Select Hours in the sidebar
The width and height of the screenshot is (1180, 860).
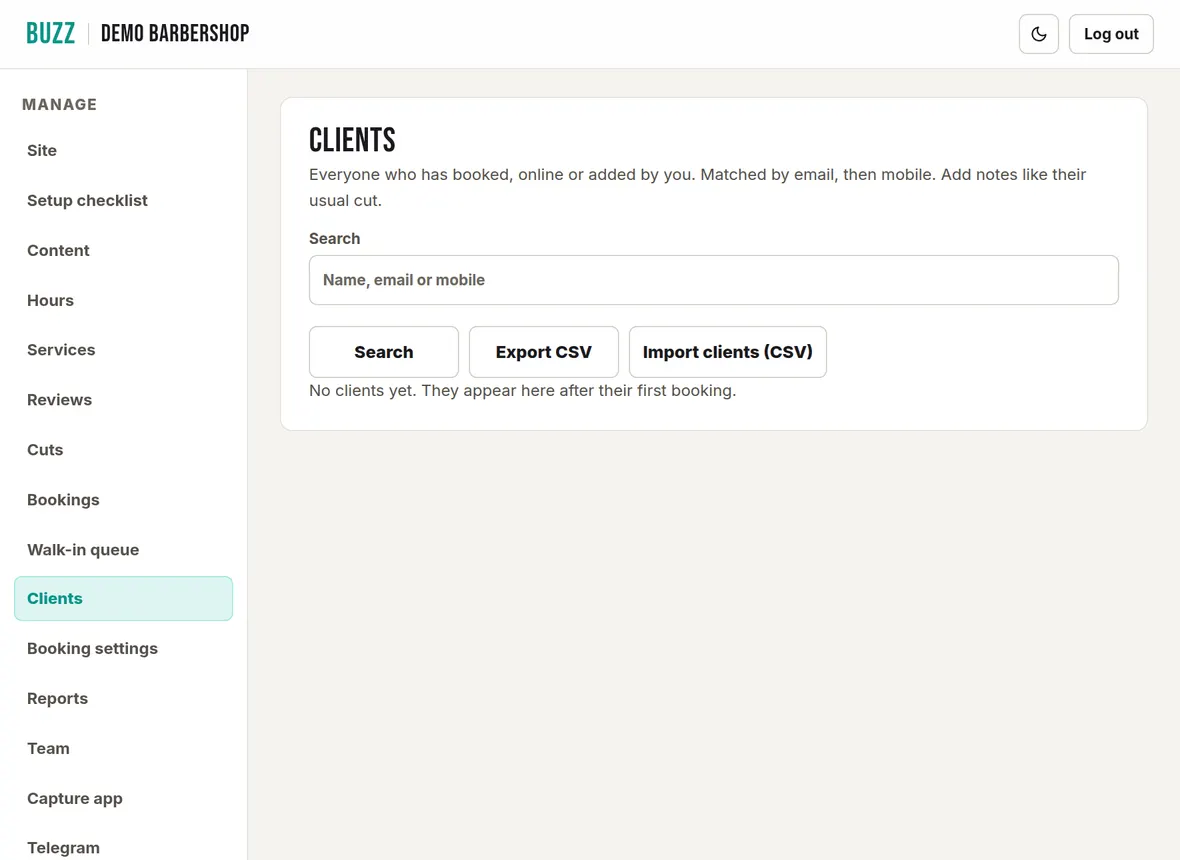(123, 300)
